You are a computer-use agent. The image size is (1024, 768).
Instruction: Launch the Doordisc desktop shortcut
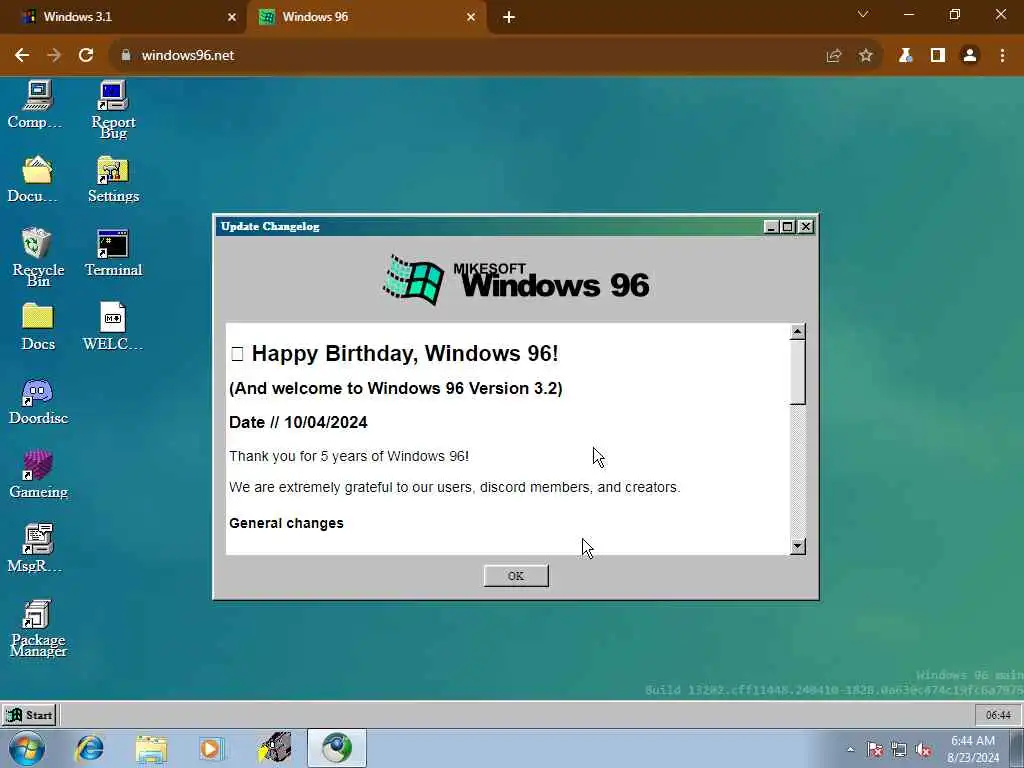pos(38,401)
